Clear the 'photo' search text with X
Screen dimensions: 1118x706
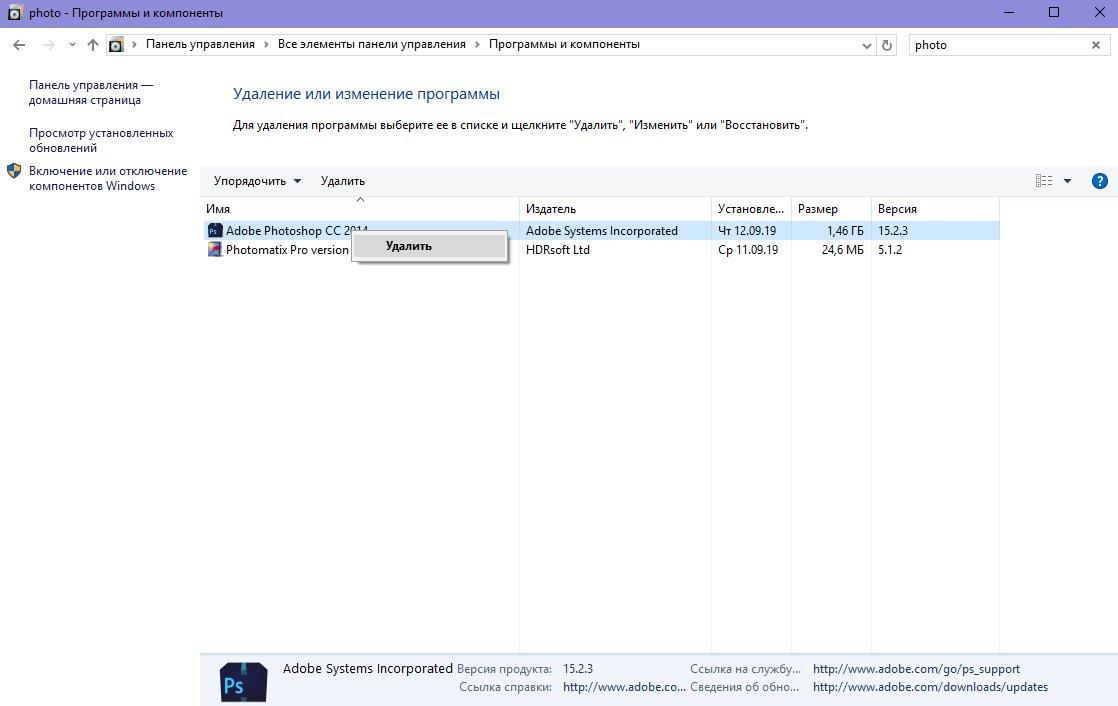[x=1096, y=45]
